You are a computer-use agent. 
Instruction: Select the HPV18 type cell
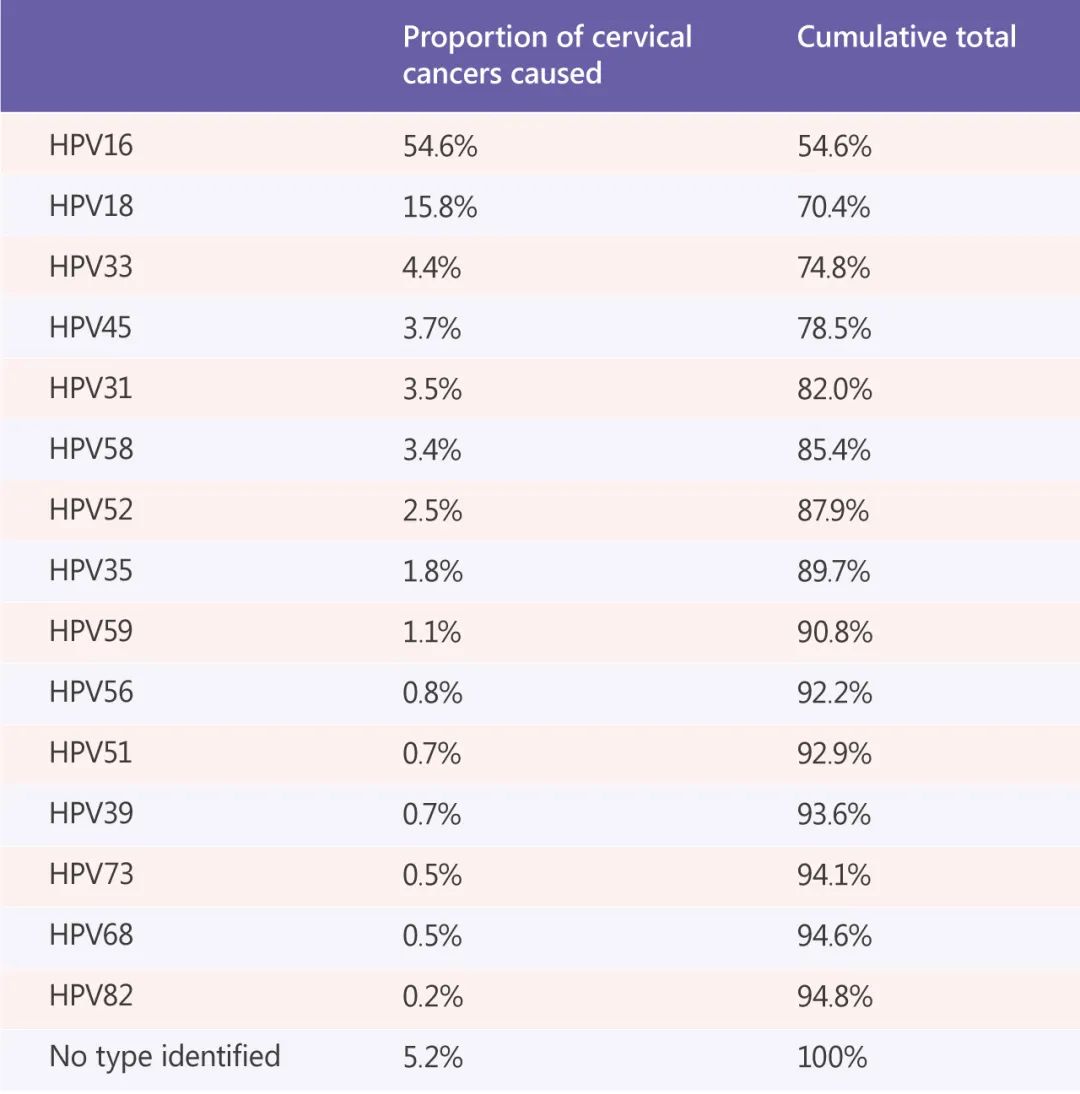91,207
